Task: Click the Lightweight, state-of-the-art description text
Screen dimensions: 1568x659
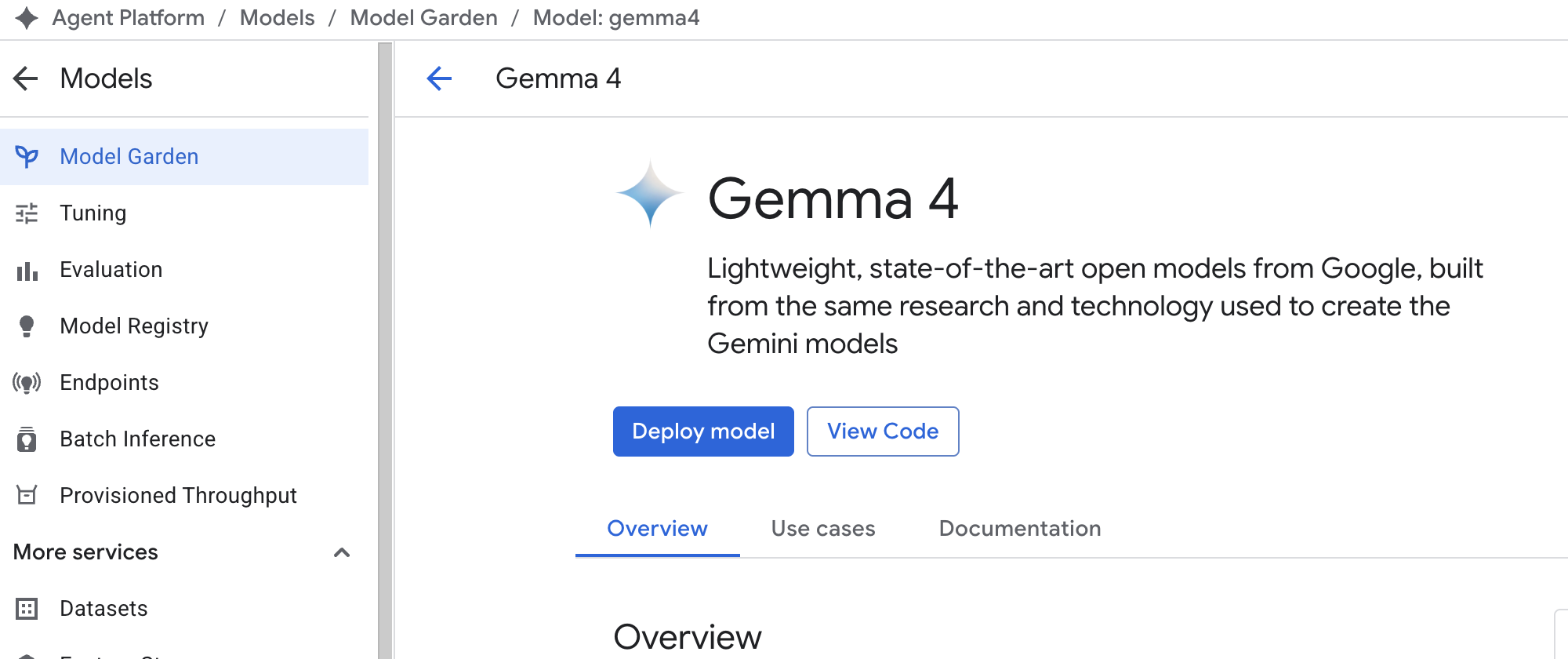Action: pyautogui.click(x=1095, y=306)
